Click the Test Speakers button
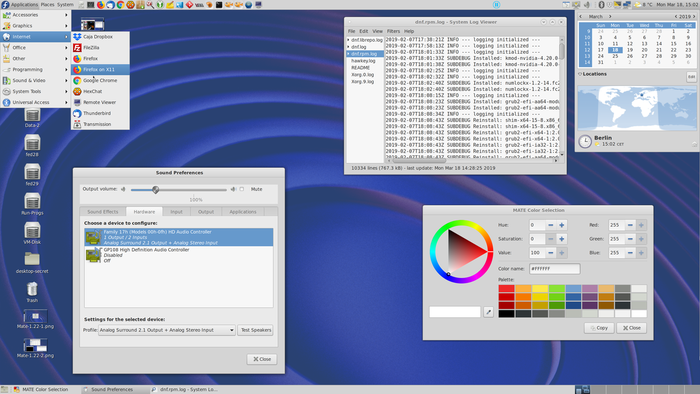The height and width of the screenshot is (394, 700). coord(255,330)
